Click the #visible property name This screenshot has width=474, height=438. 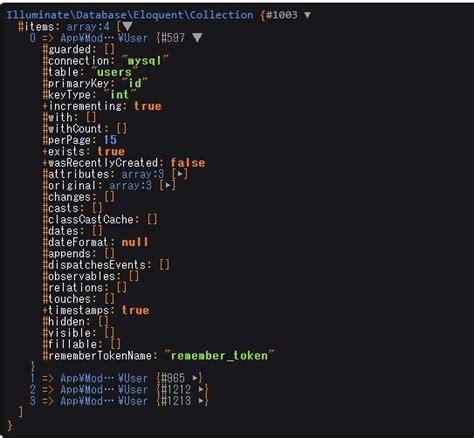[67, 333]
